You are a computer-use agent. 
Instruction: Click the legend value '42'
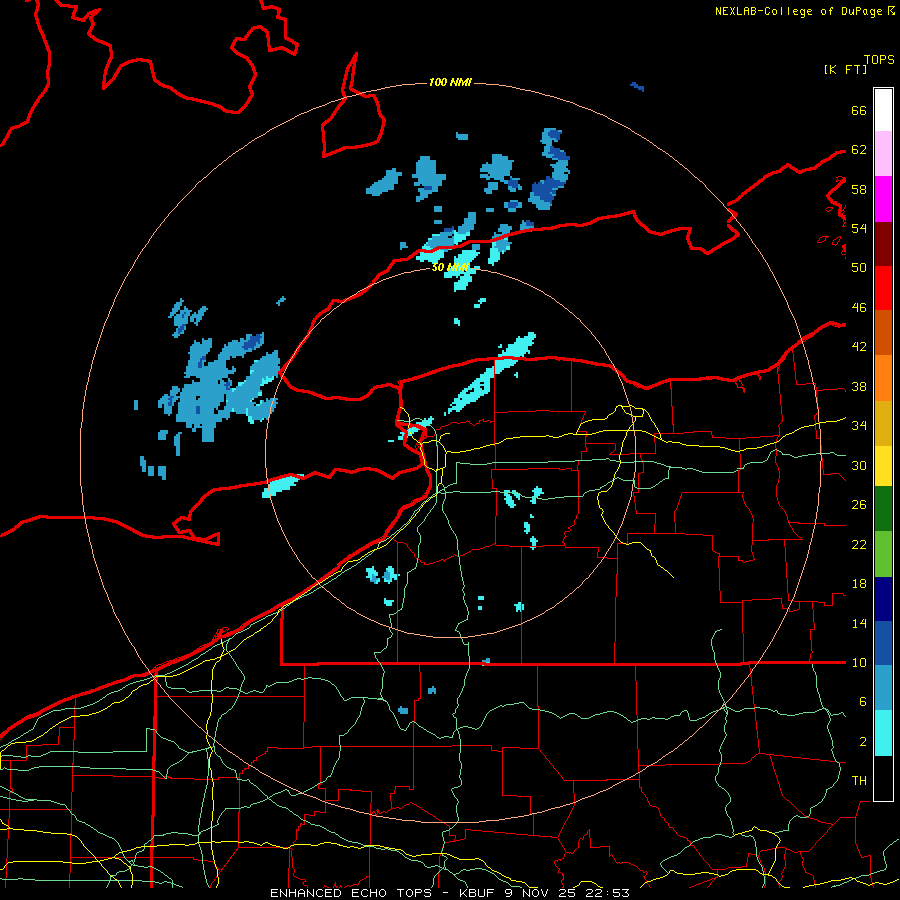859,346
